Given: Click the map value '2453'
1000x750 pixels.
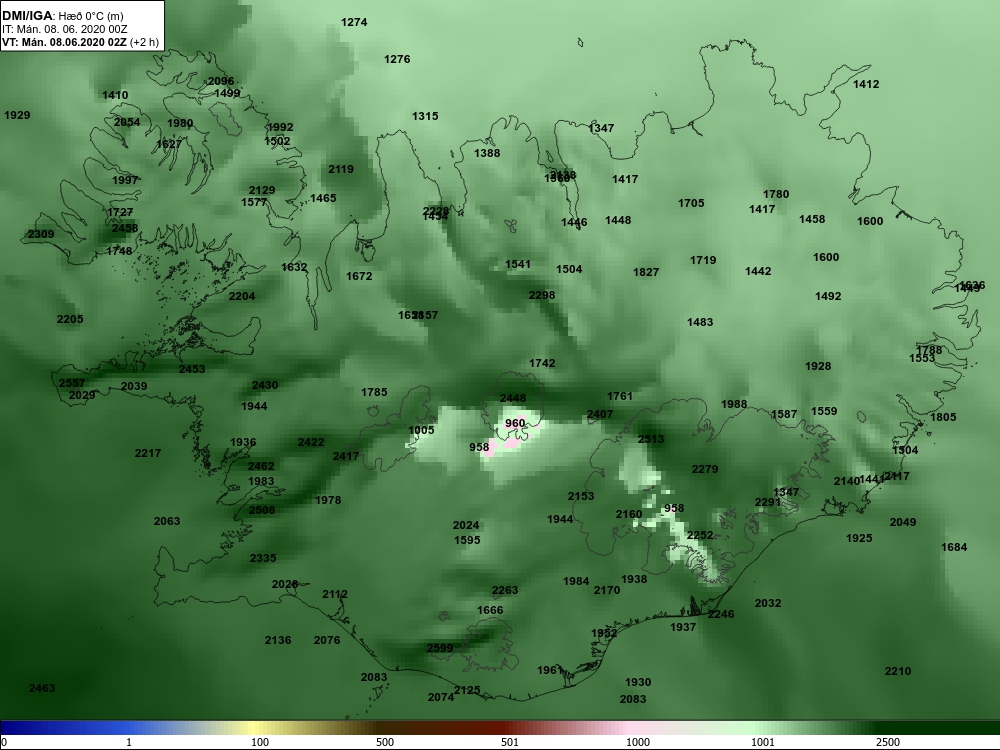Looking at the screenshot, I should pos(192,369).
